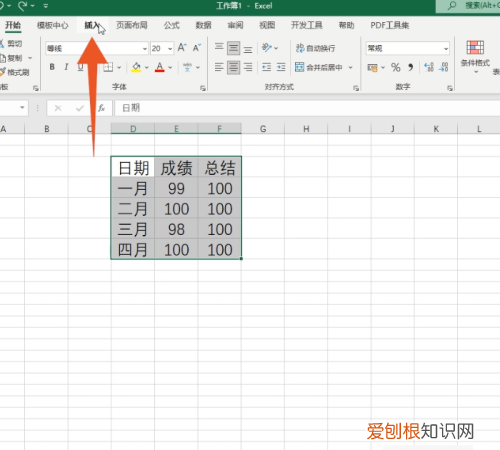Decrease decimal places

tap(443, 67)
